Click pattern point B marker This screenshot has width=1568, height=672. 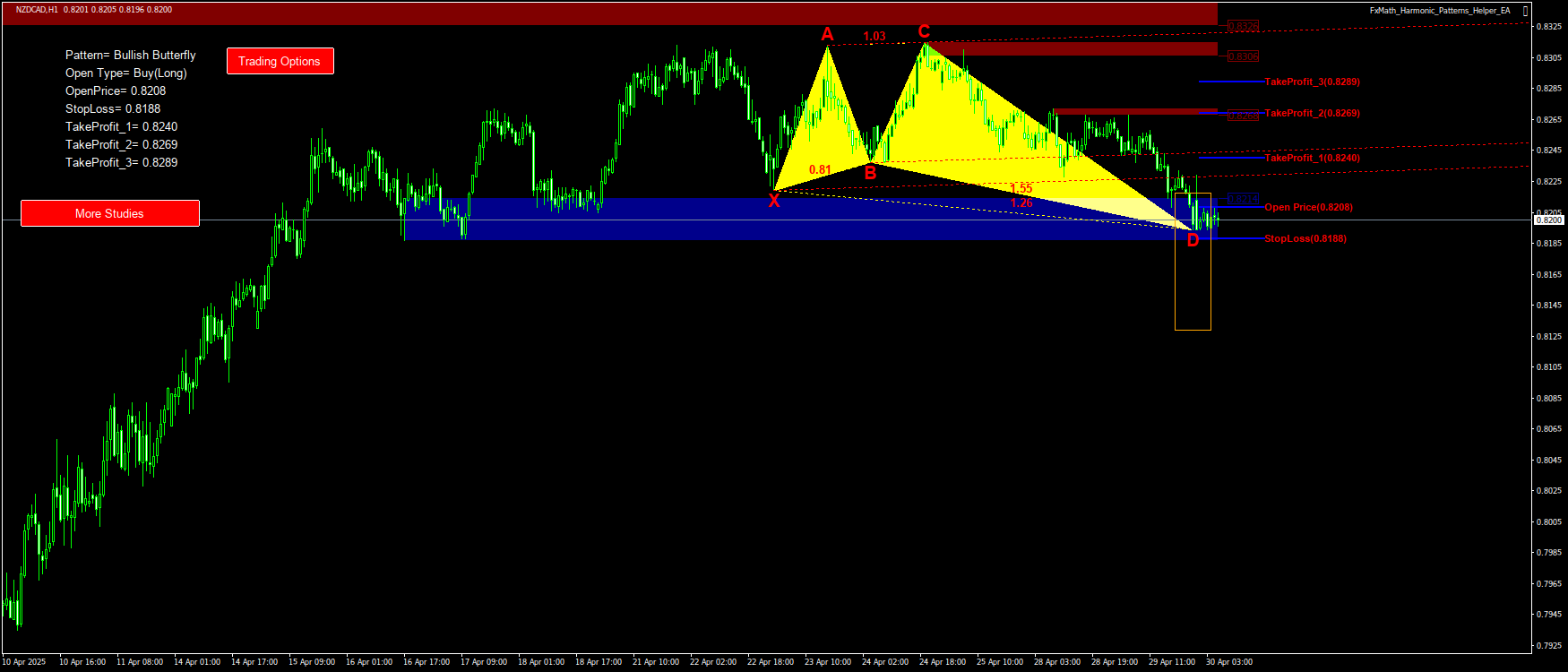pyautogui.click(x=870, y=174)
